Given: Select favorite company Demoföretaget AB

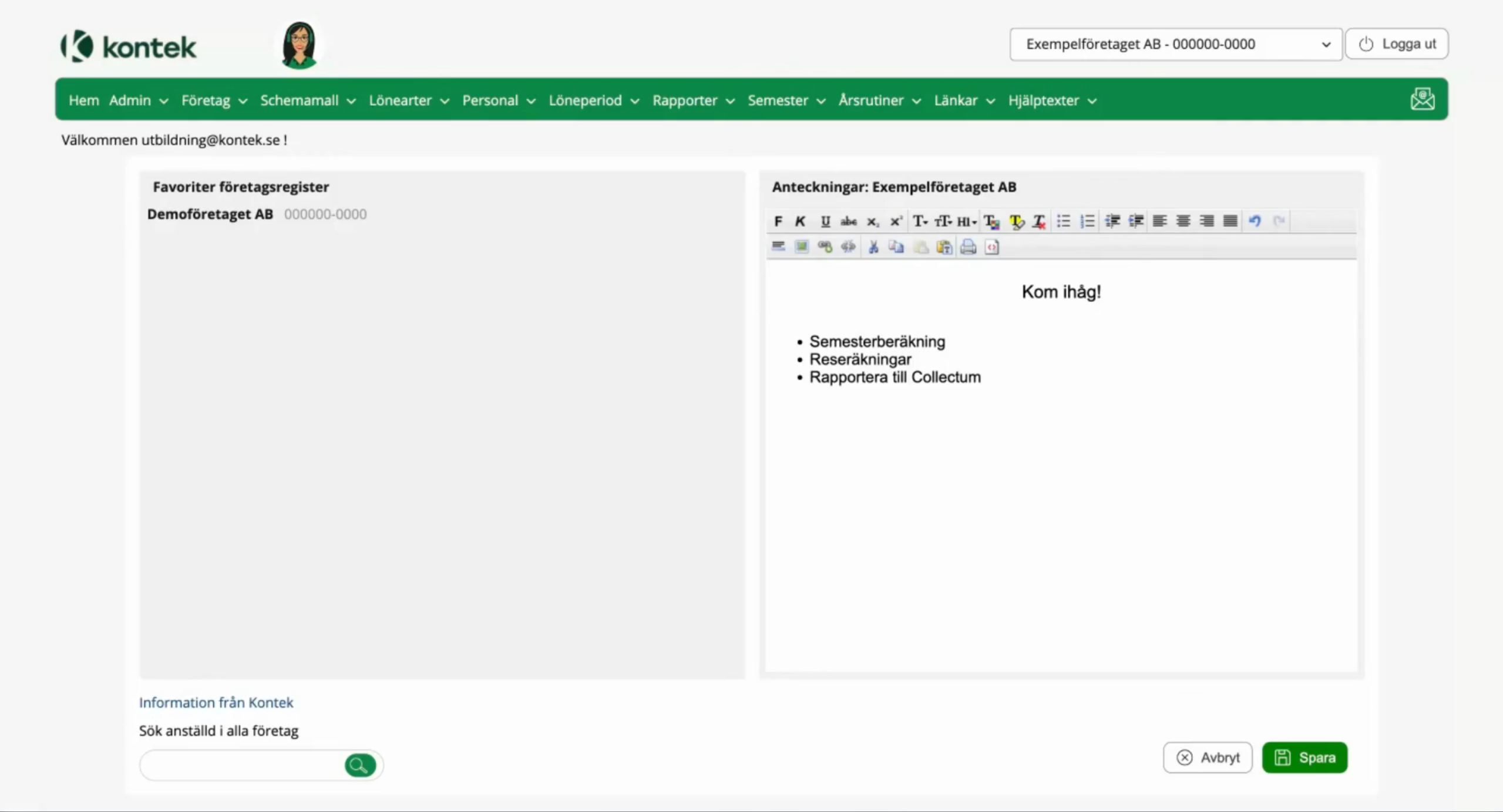Looking at the screenshot, I should tap(210, 214).
